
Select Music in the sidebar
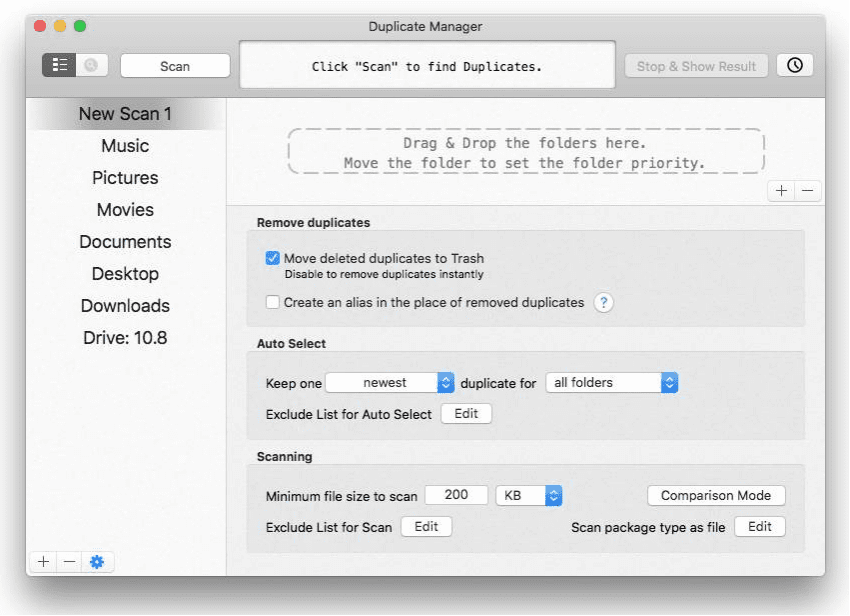point(125,146)
